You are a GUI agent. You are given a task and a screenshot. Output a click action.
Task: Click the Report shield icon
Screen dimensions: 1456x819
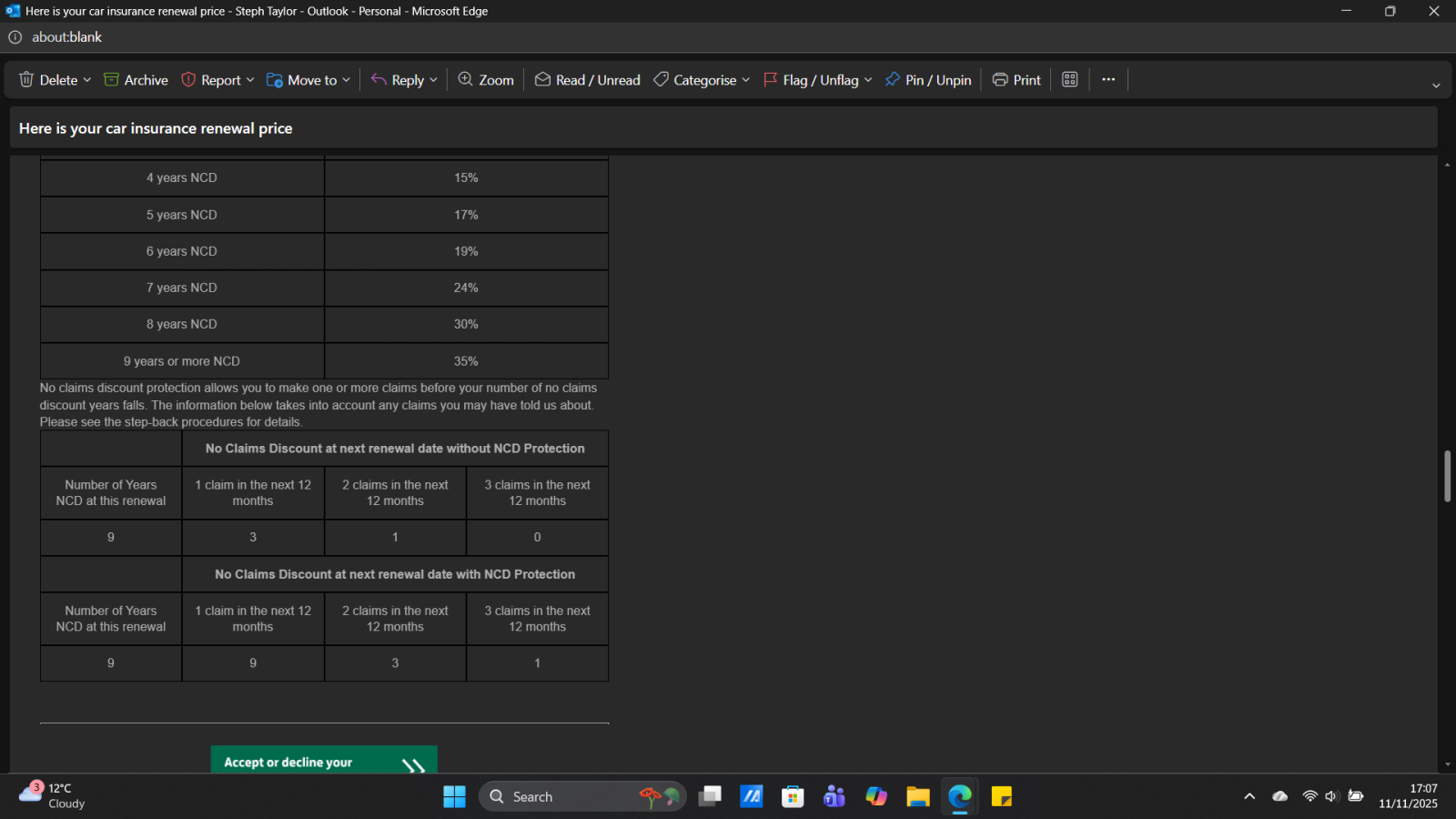point(189,80)
